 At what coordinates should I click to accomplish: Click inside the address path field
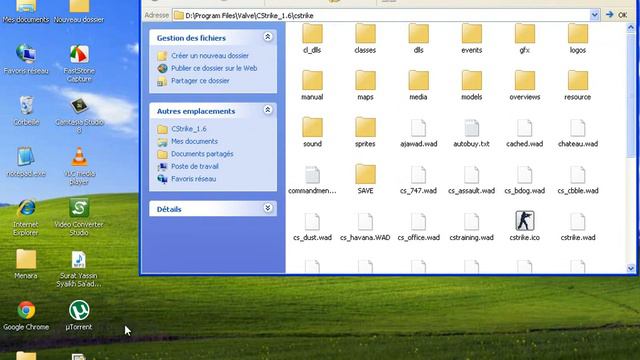(381, 15)
